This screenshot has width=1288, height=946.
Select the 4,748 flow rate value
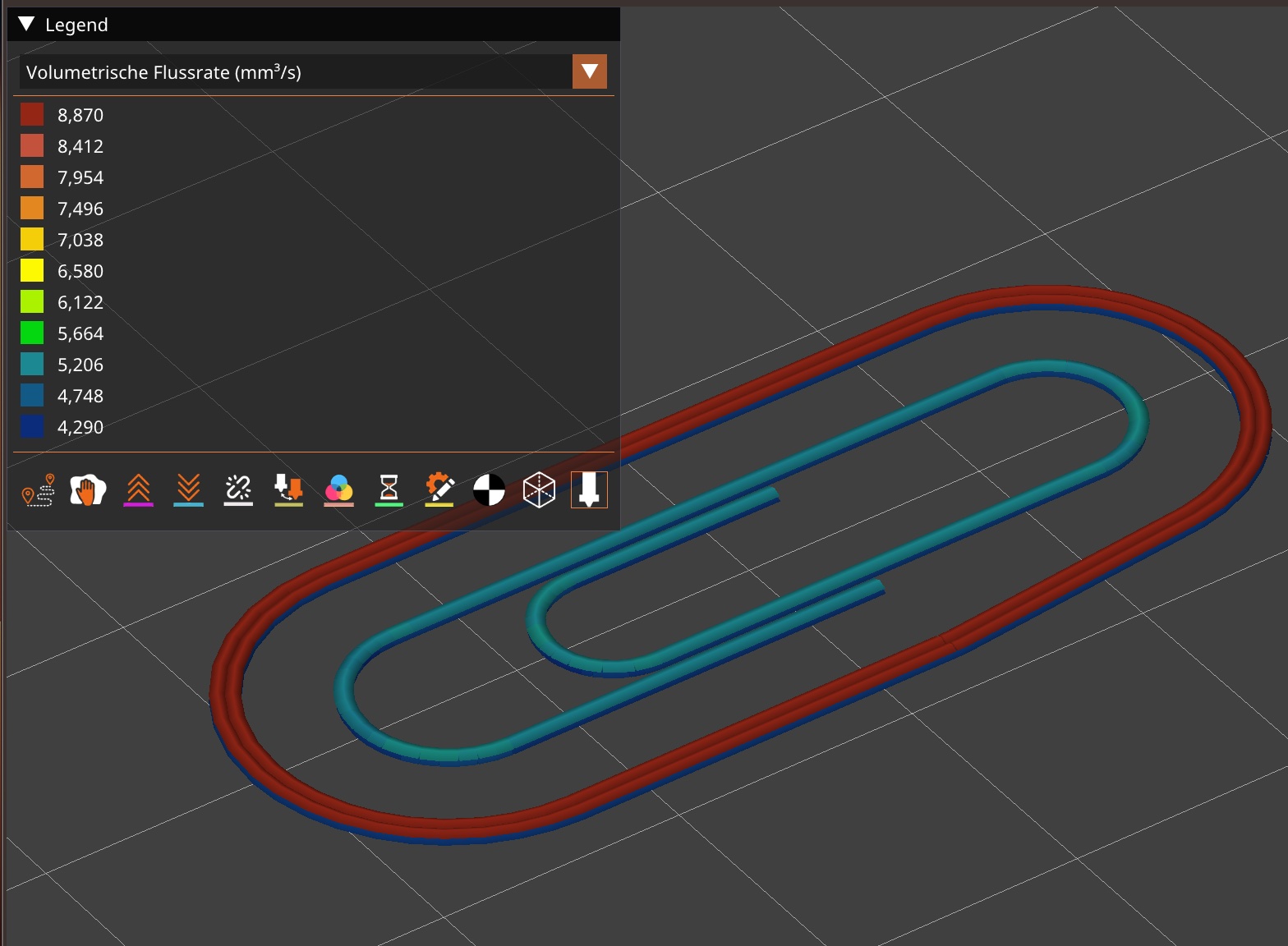click(80, 396)
